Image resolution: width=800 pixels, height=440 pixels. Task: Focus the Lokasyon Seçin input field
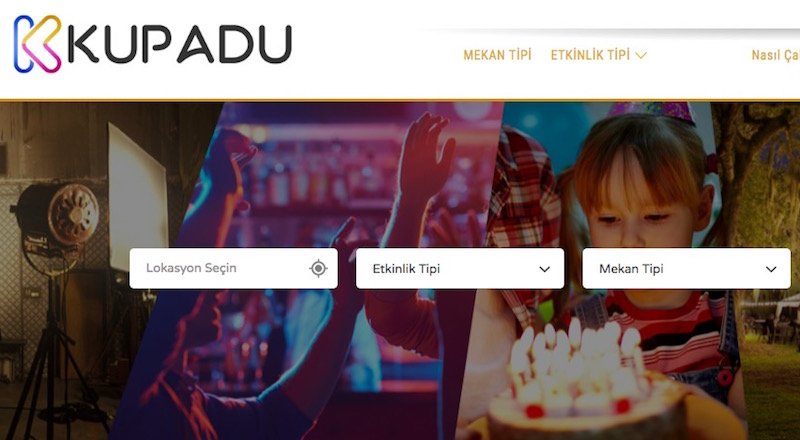click(x=233, y=268)
